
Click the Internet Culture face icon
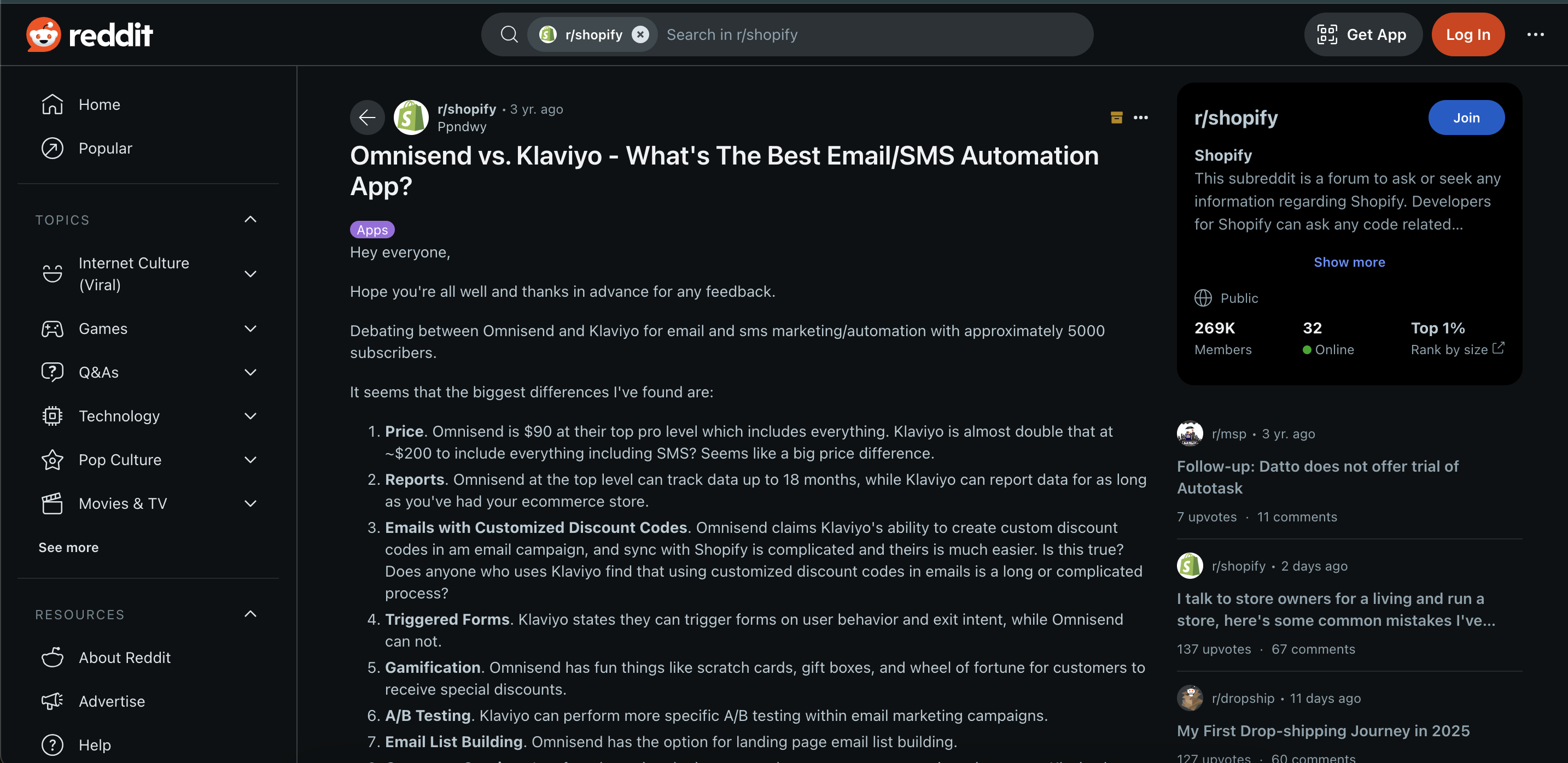pyautogui.click(x=53, y=274)
